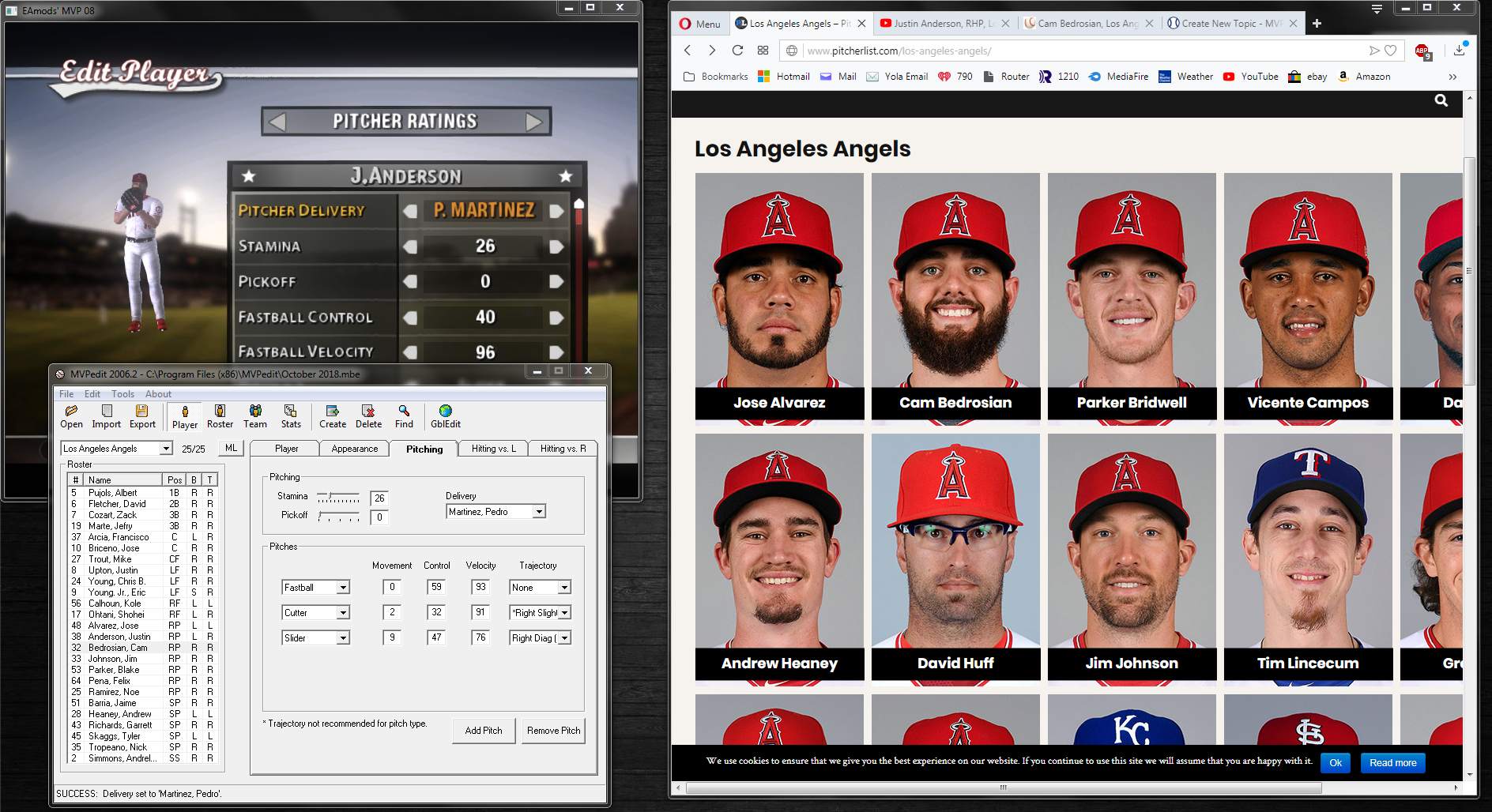Click the ML button next to roster count
The height and width of the screenshot is (812, 1492).
(231, 448)
